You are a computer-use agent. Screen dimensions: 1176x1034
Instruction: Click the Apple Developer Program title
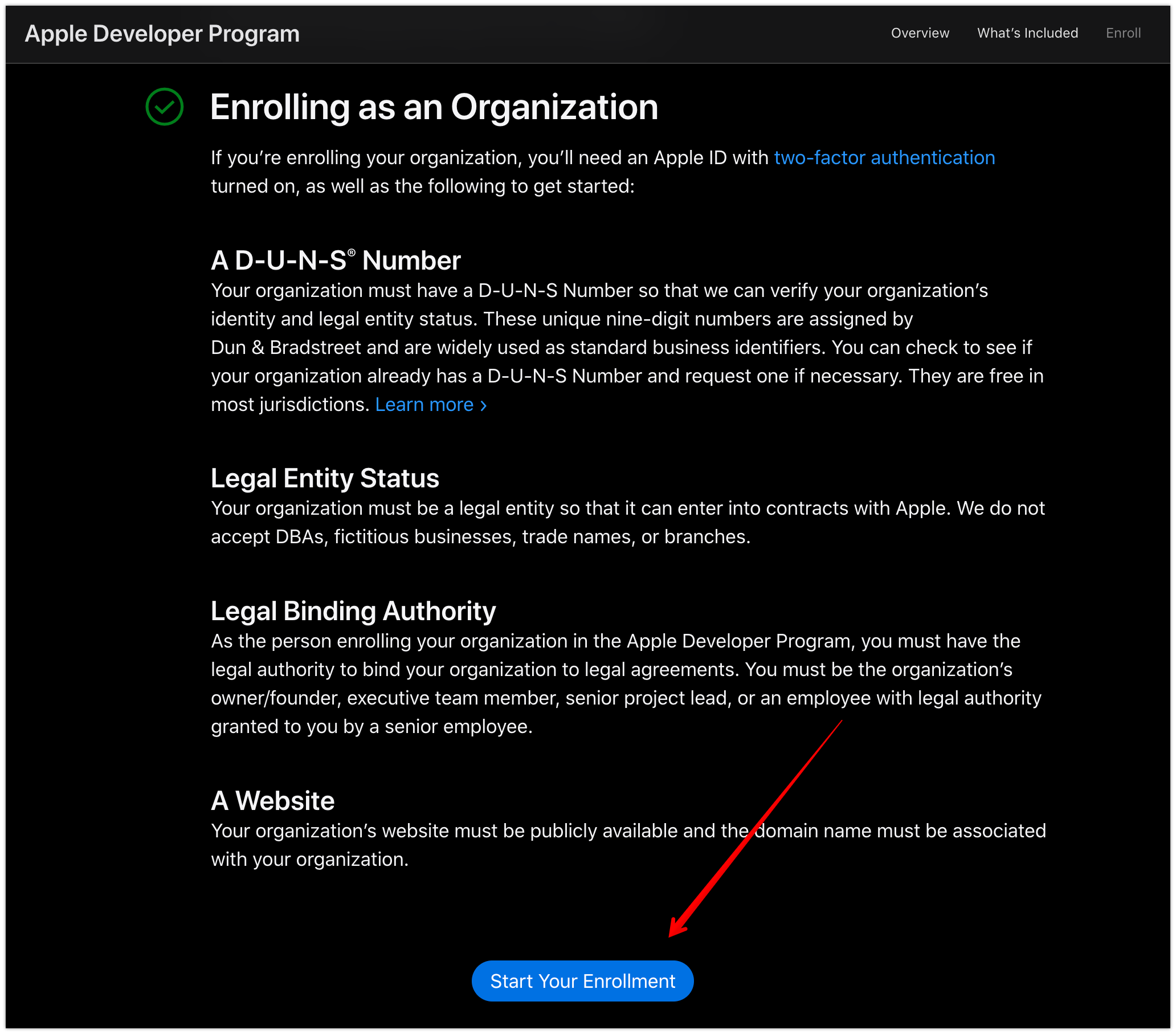coord(162,34)
